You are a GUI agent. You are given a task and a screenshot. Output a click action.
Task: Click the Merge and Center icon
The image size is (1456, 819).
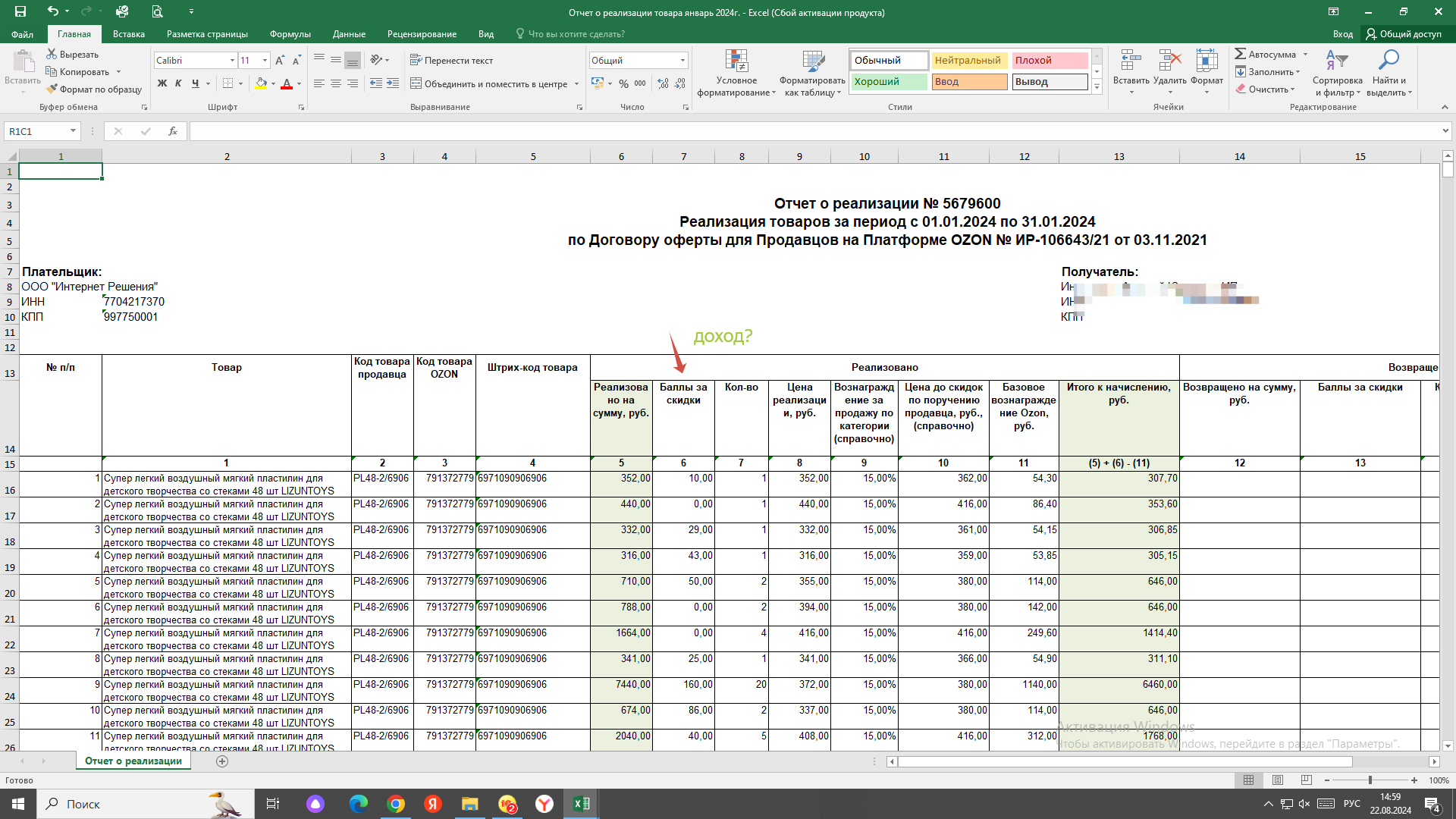pos(416,83)
